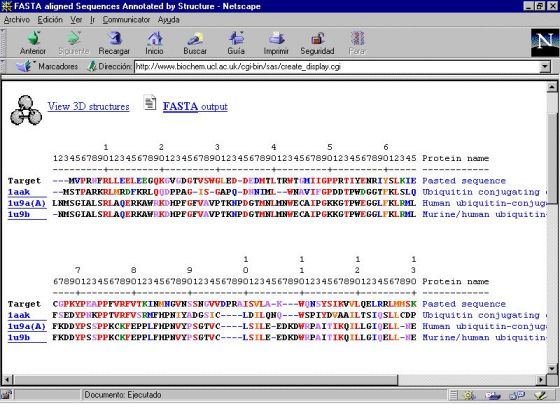Screen dimensions: 560x420
Task: Open the Seguridad security info
Action: coord(317,43)
